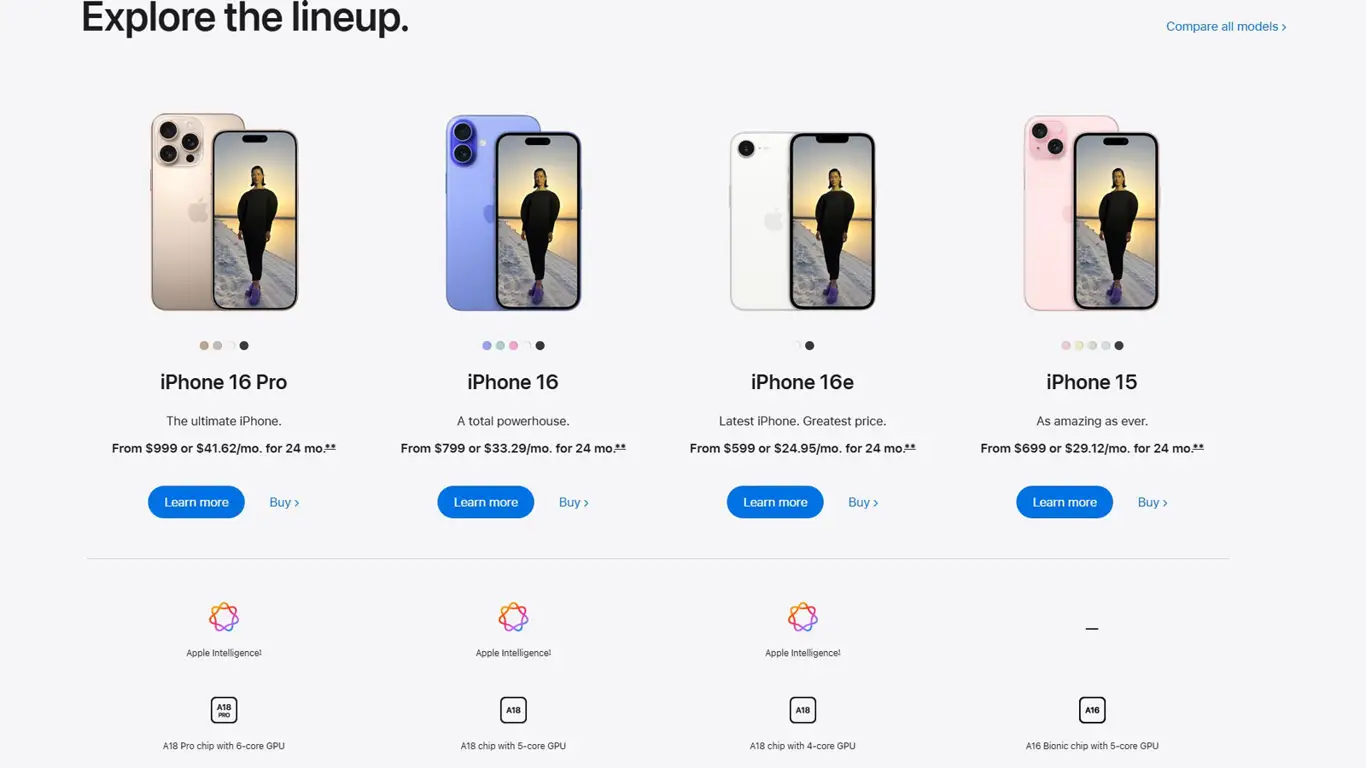Viewport: 1366px width, 768px height.
Task: Select black color for iPhone 16e
Action: click(810, 346)
